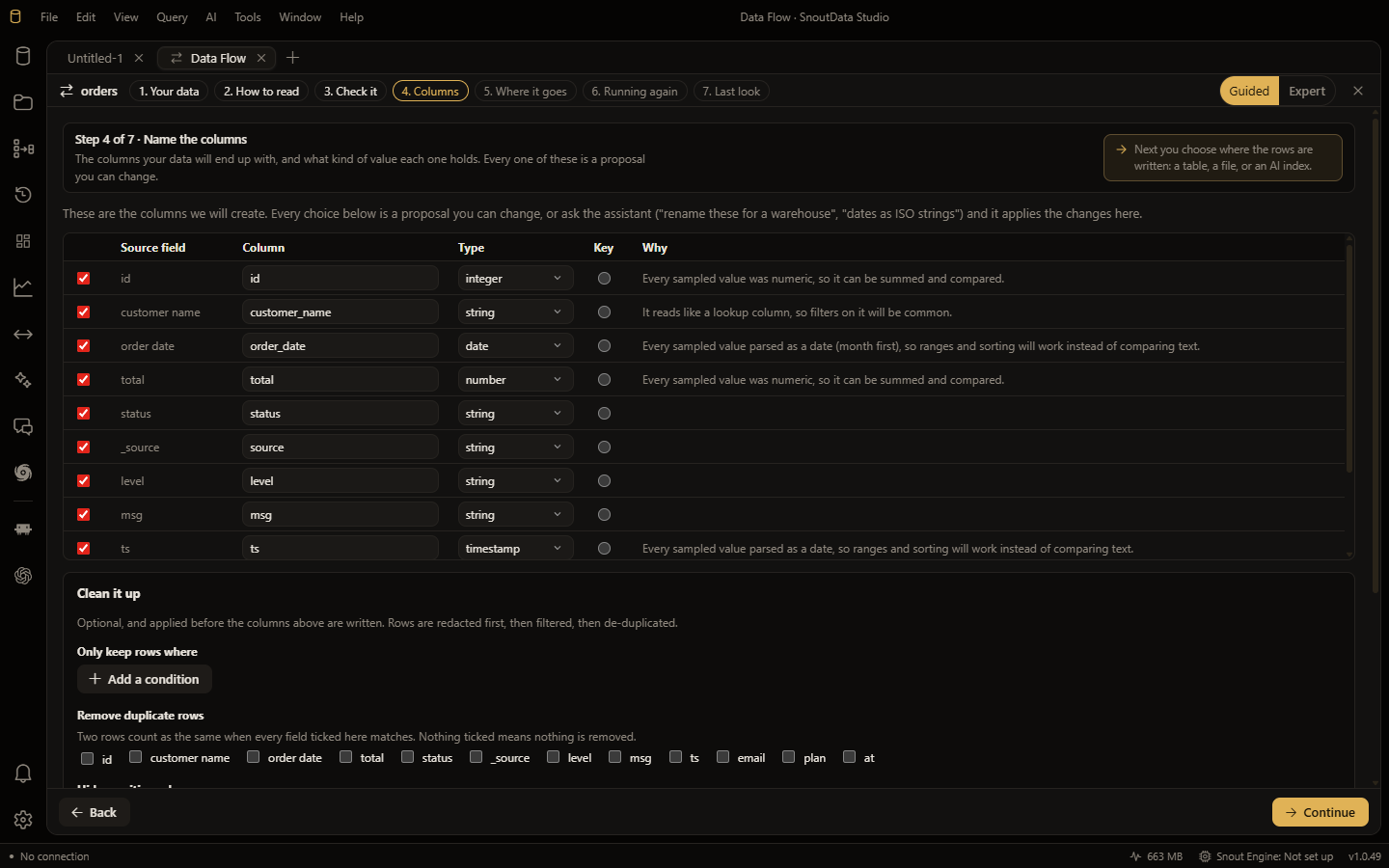Click the sparkle AI icon in sidebar
Viewport: 1389px width, 868px height.
(23, 380)
